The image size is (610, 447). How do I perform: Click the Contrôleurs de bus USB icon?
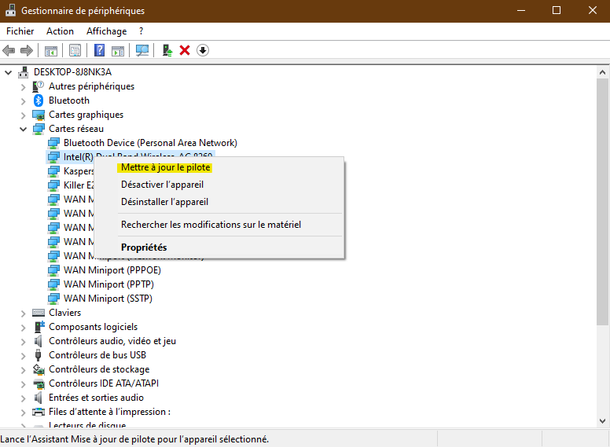pyautogui.click(x=38, y=355)
